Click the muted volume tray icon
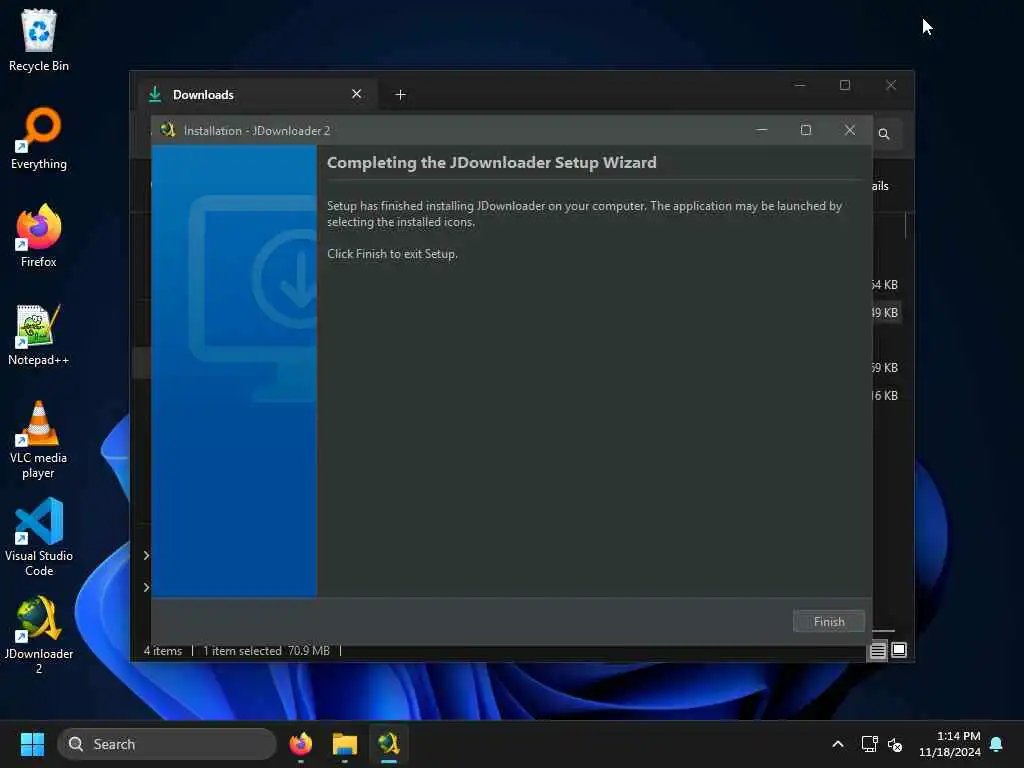 pos(895,744)
